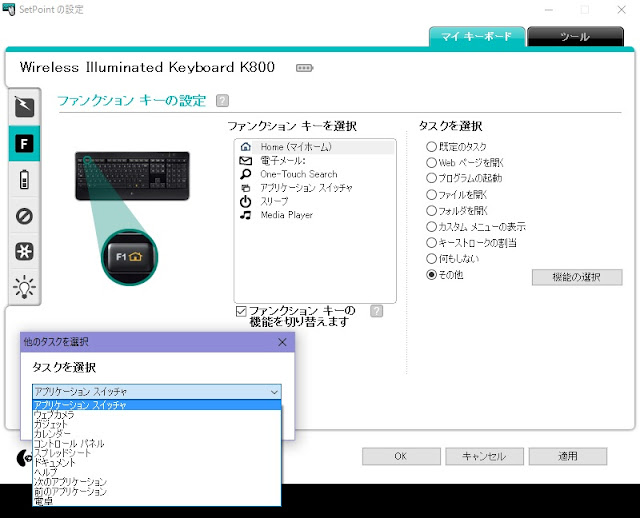Viewport: 640px width, 518px height.
Task: Click the keyboard image thumbnail
Action: (132, 176)
